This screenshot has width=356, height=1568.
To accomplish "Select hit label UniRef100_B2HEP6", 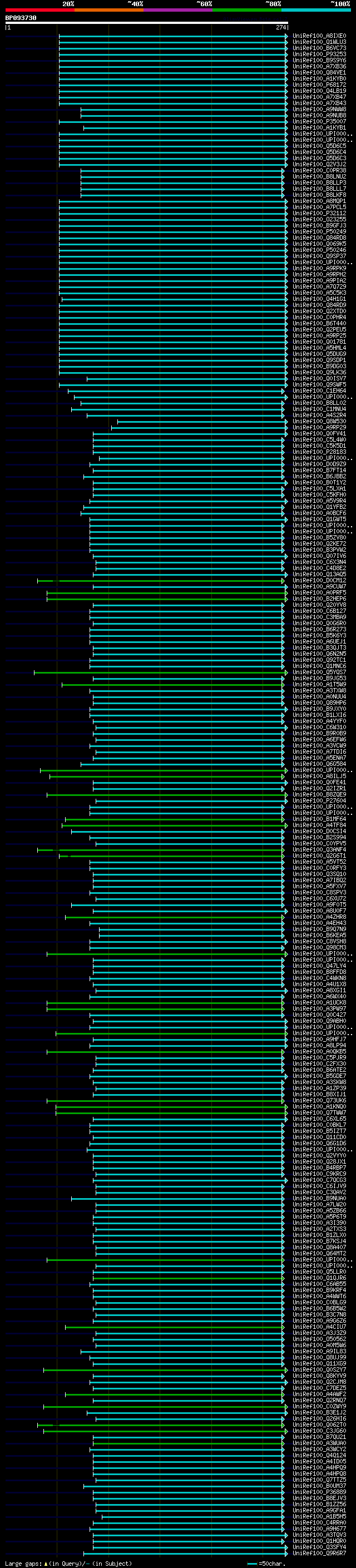I will coord(319,598).
